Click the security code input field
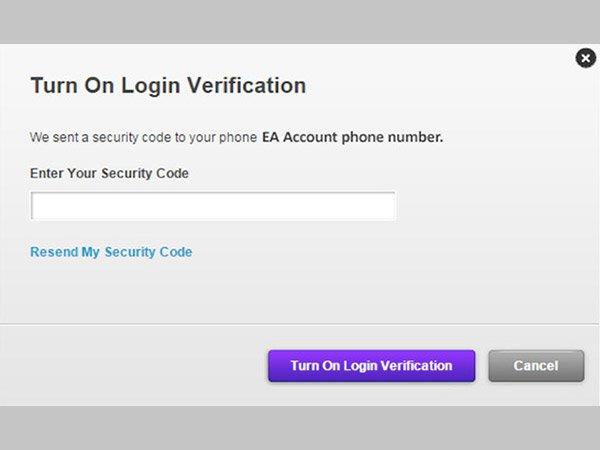 tap(213, 206)
